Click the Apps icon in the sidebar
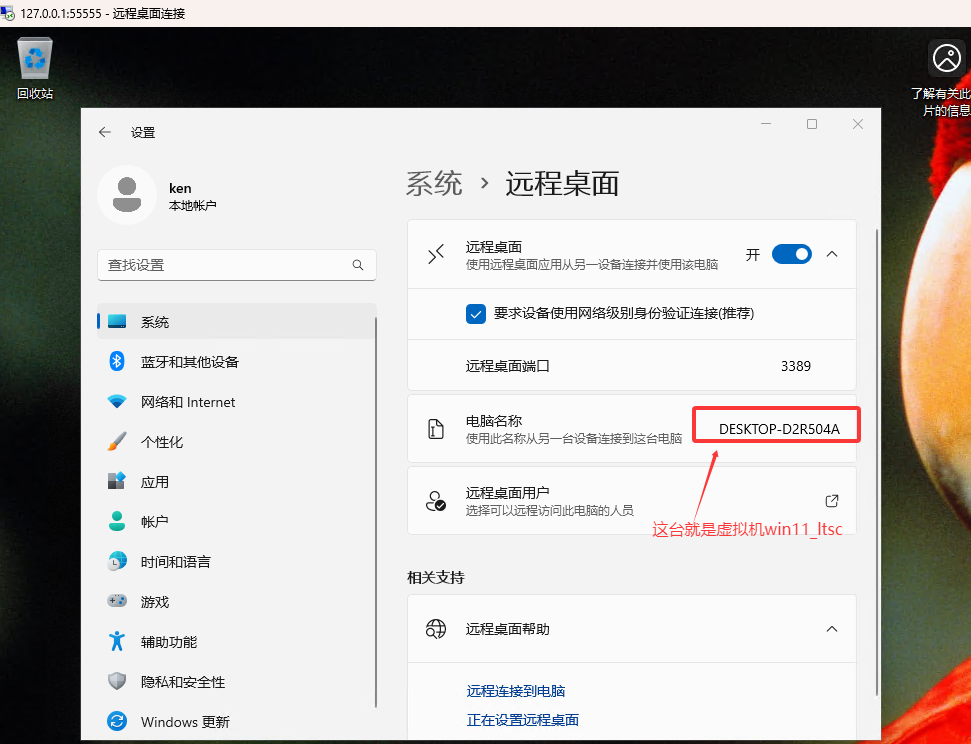 (x=117, y=481)
